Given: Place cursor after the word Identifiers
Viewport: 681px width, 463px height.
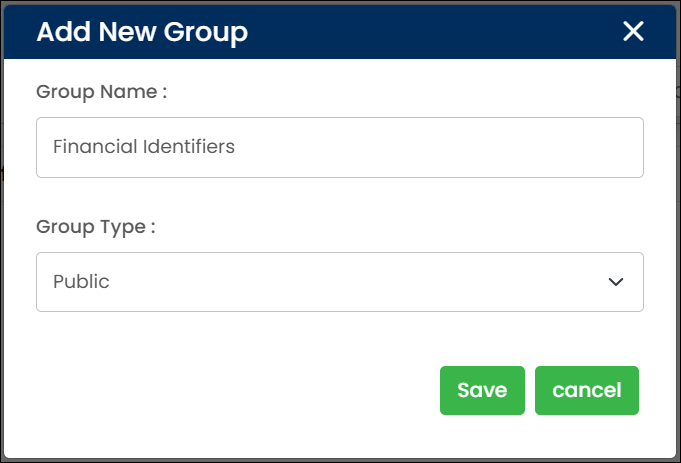Looking at the screenshot, I should (x=236, y=147).
